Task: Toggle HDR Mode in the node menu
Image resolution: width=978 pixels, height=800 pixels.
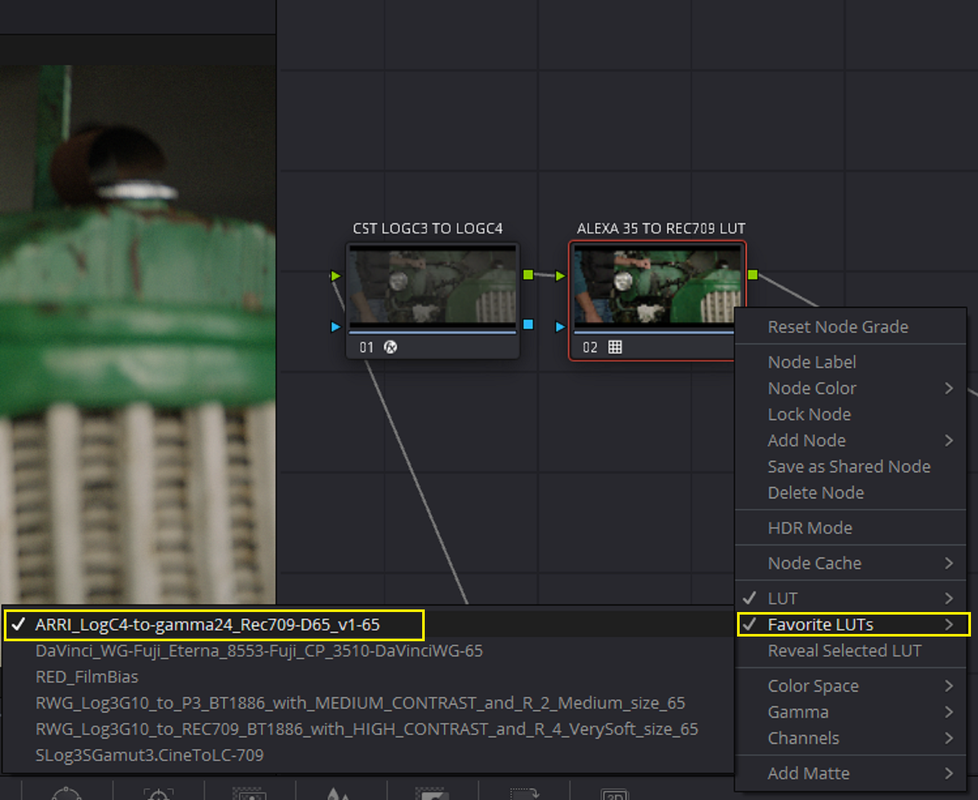Action: [x=851, y=528]
